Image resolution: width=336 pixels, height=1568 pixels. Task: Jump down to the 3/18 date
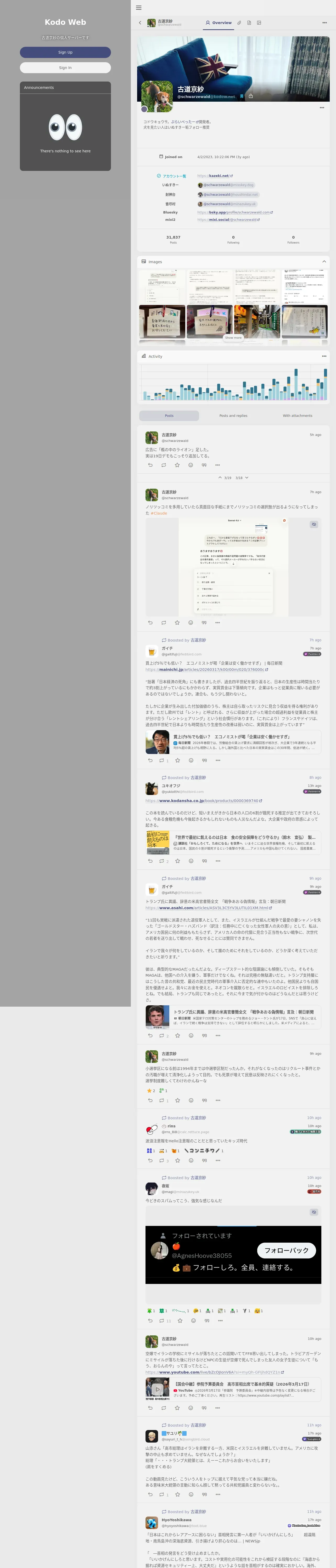coord(242,478)
